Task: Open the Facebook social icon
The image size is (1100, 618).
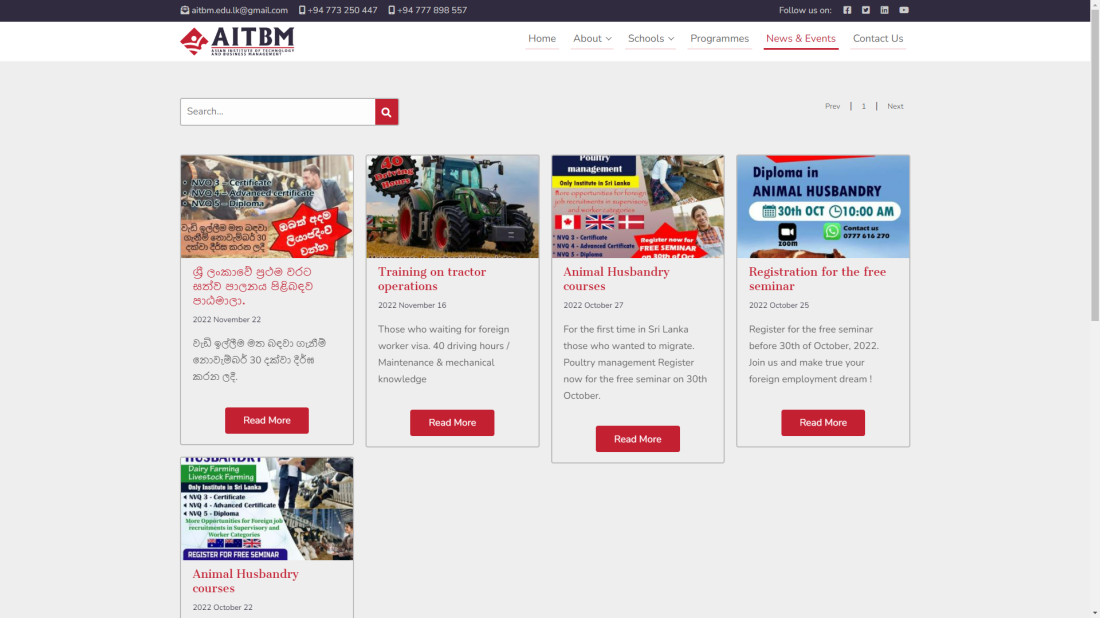Action: pos(847,10)
